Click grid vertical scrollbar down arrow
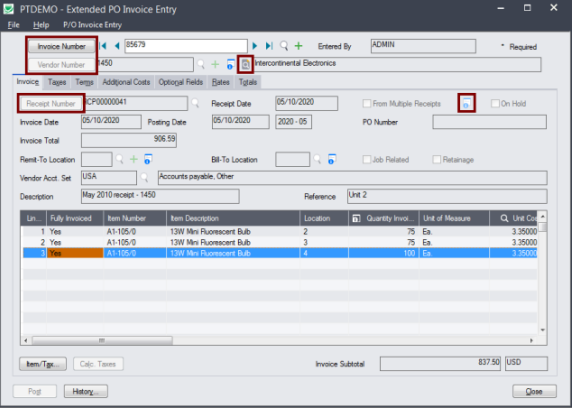Screen dimensions: 573x409 543,330
